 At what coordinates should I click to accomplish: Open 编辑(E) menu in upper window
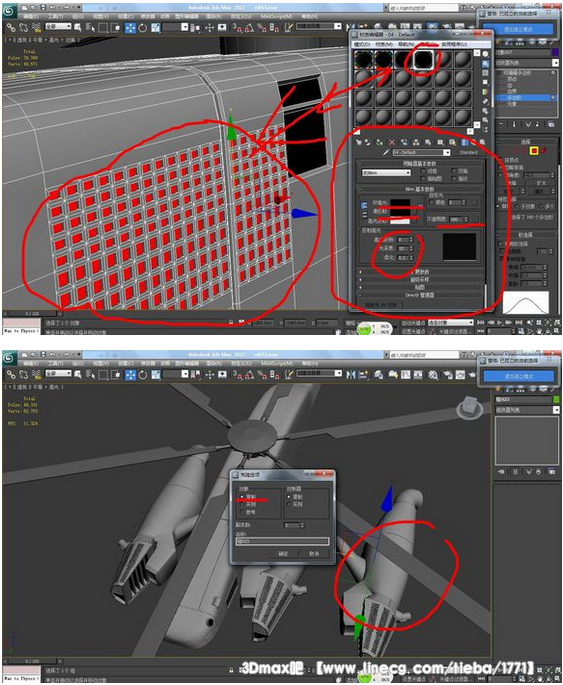pos(31,17)
